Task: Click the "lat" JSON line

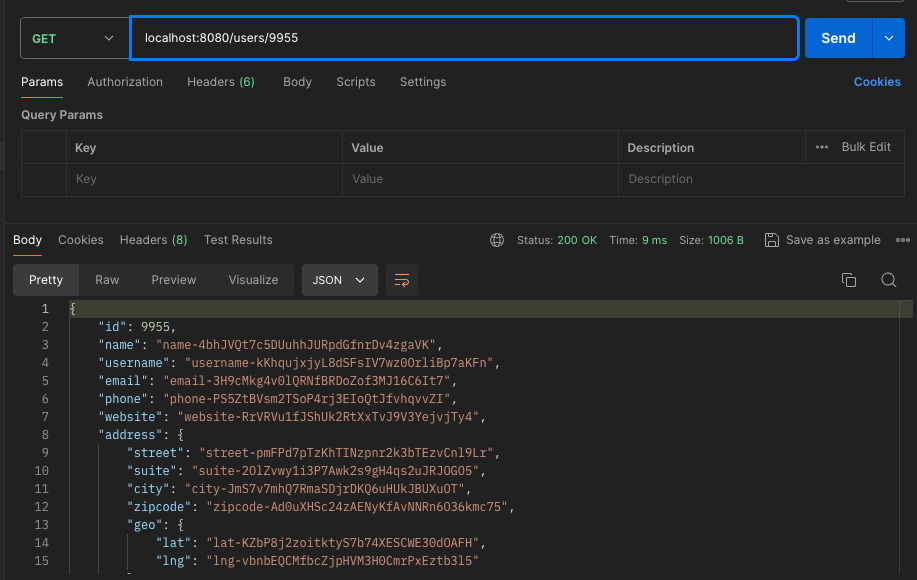Action: tap(320, 543)
